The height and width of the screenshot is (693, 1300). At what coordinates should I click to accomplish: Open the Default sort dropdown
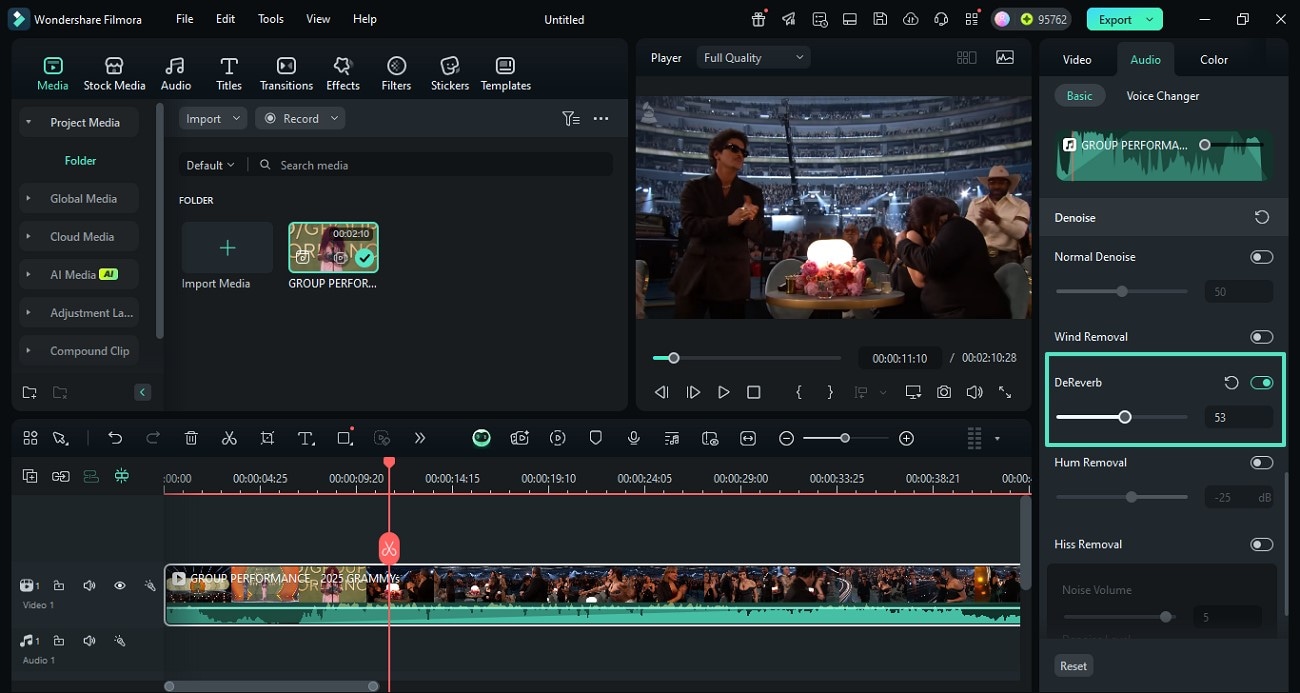click(x=210, y=165)
